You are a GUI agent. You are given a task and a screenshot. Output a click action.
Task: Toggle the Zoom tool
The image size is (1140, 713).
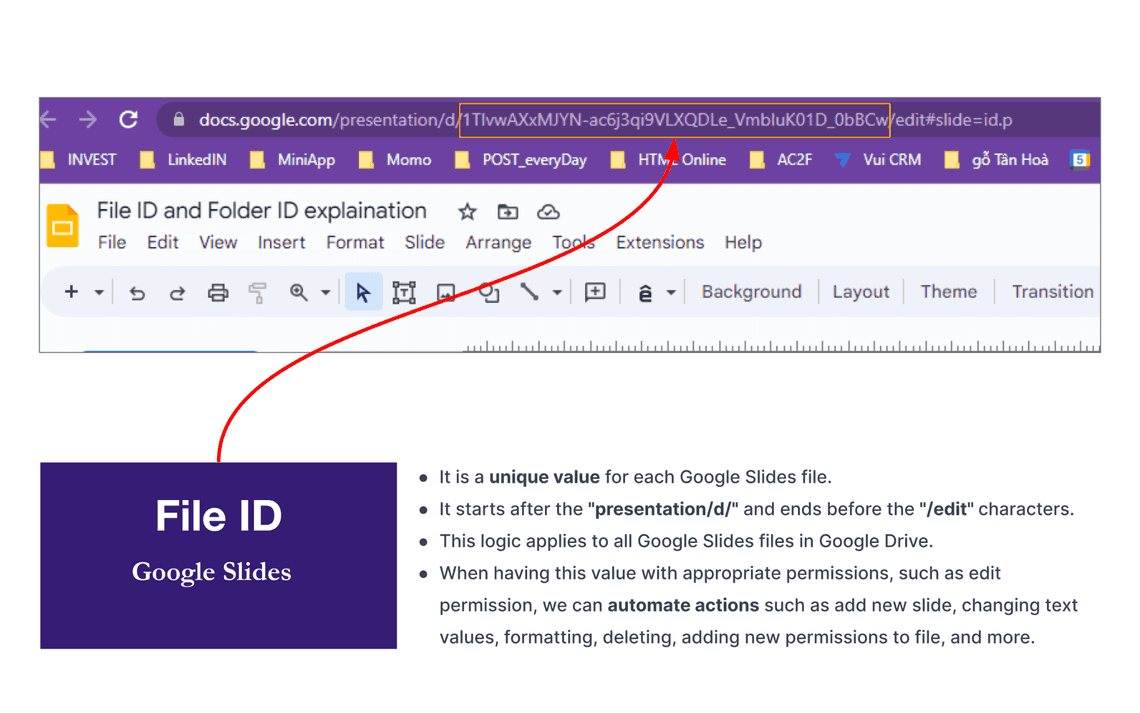click(296, 291)
